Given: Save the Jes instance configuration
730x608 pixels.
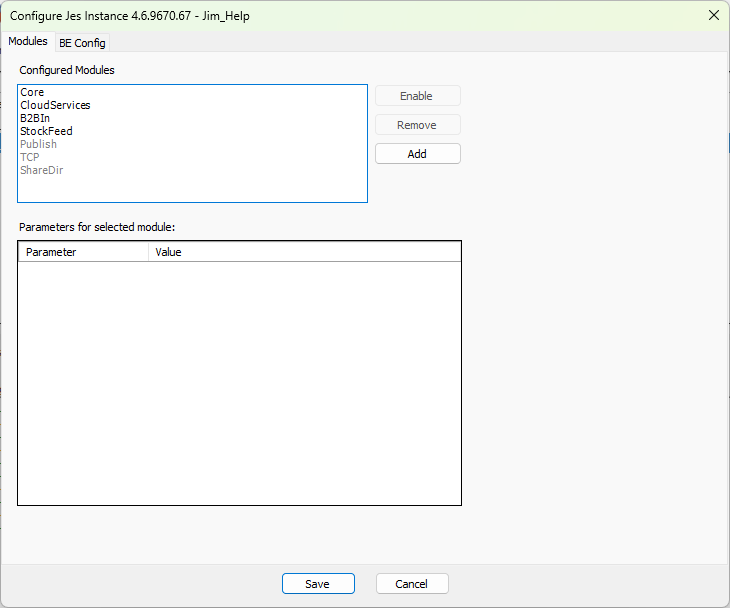Looking at the screenshot, I should click(318, 584).
